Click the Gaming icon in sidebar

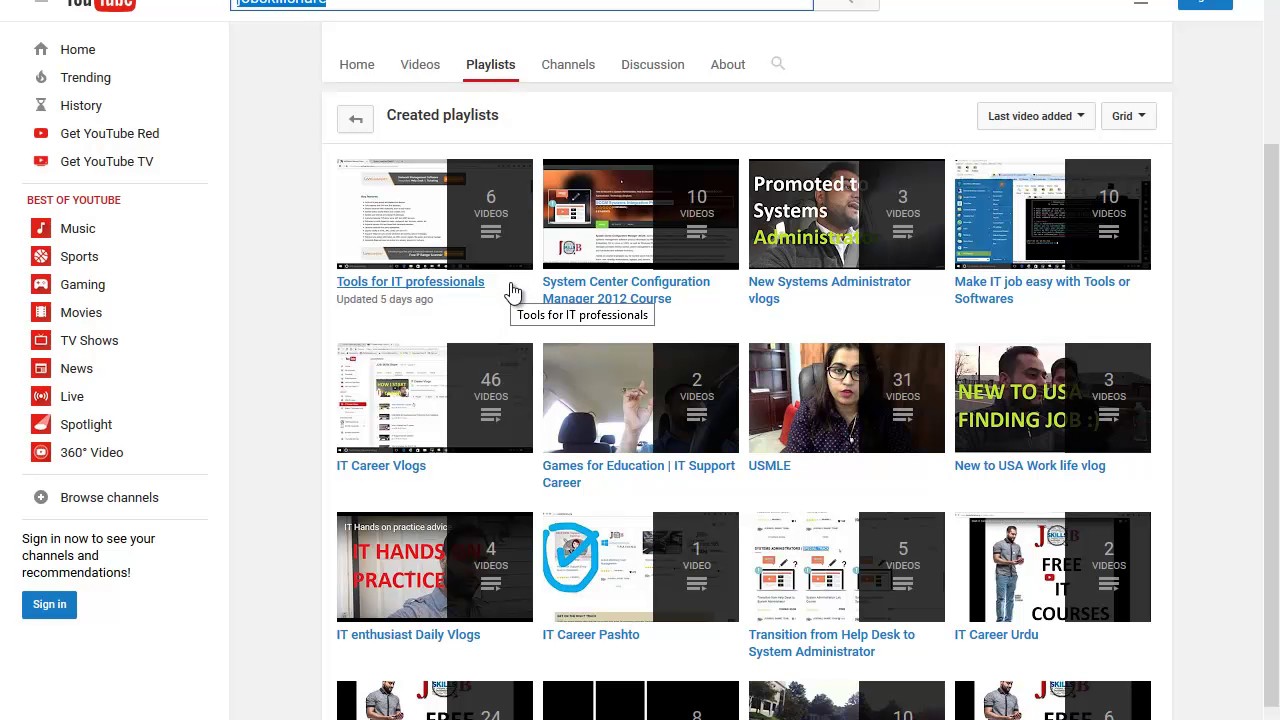(40, 284)
